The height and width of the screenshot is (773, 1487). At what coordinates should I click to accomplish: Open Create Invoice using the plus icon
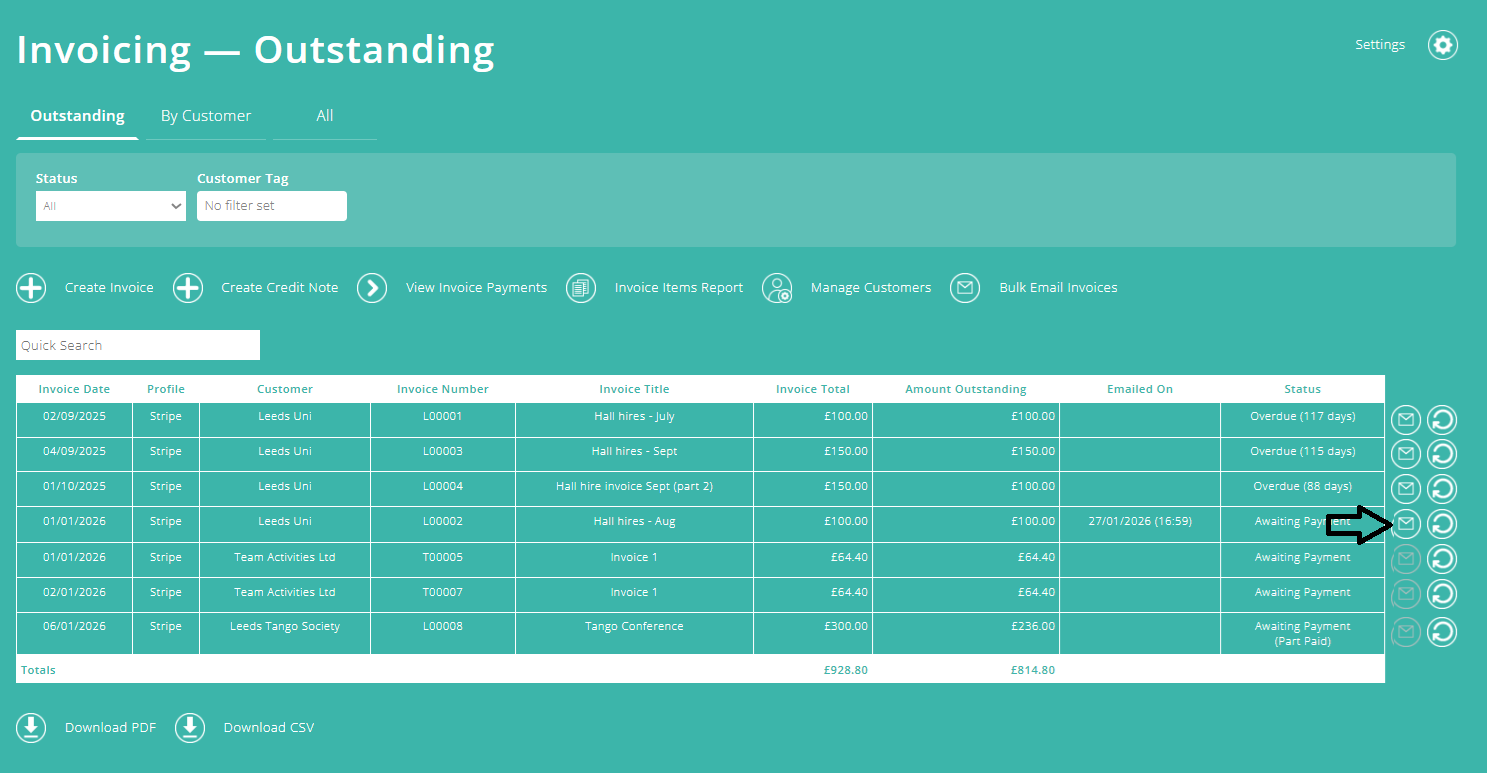pyautogui.click(x=31, y=288)
